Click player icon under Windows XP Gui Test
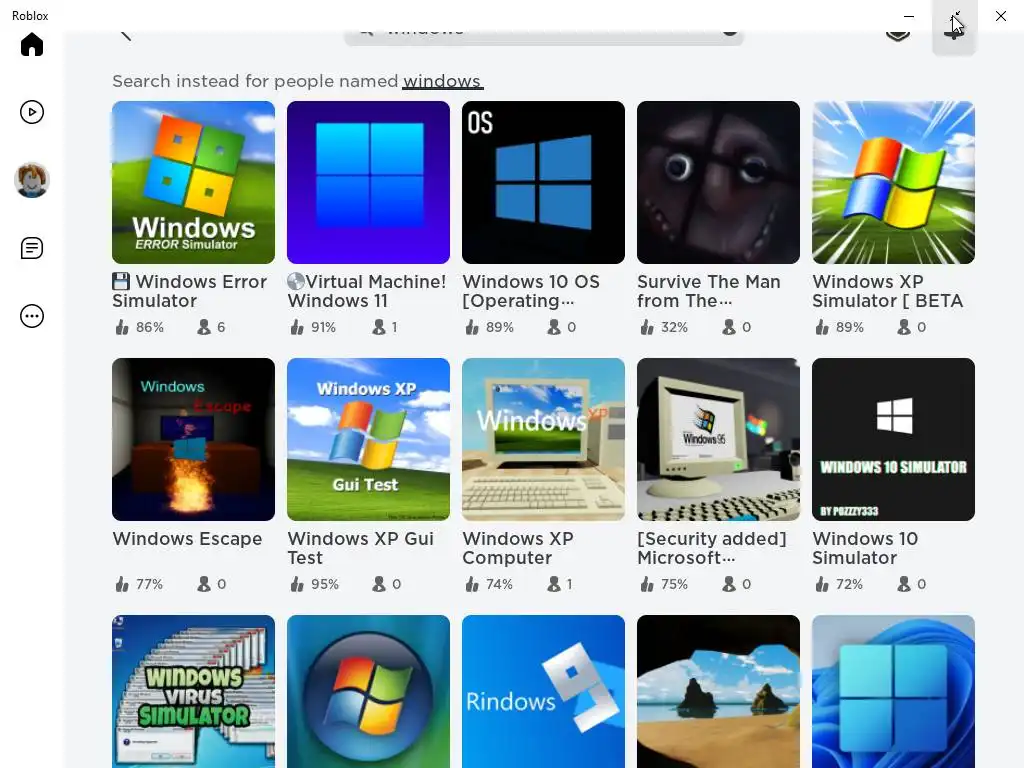Screen dimensions: 1024x768 pos(379,584)
